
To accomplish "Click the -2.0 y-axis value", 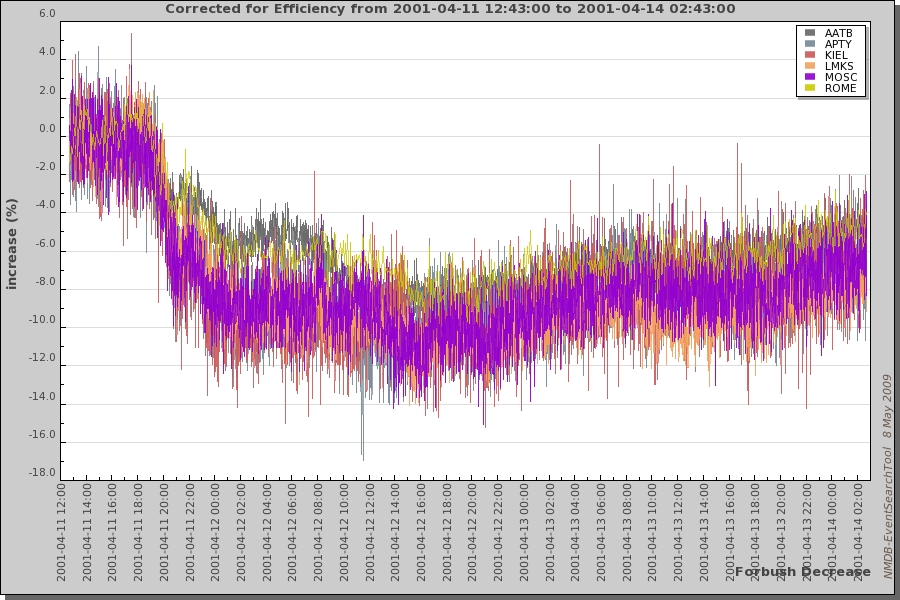I will point(46,167).
